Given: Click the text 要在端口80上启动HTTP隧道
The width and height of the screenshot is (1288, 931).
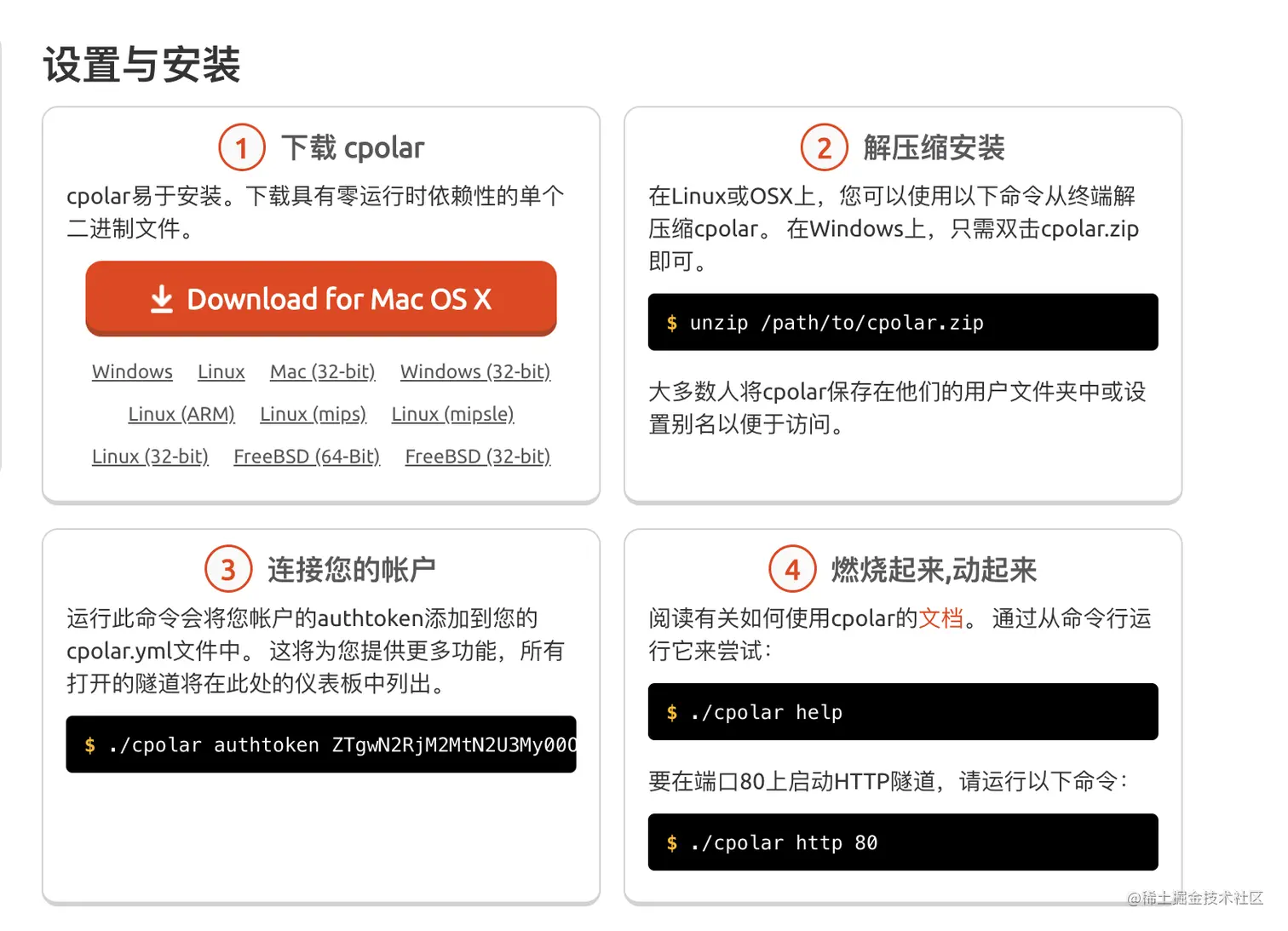Looking at the screenshot, I should coord(792,781).
